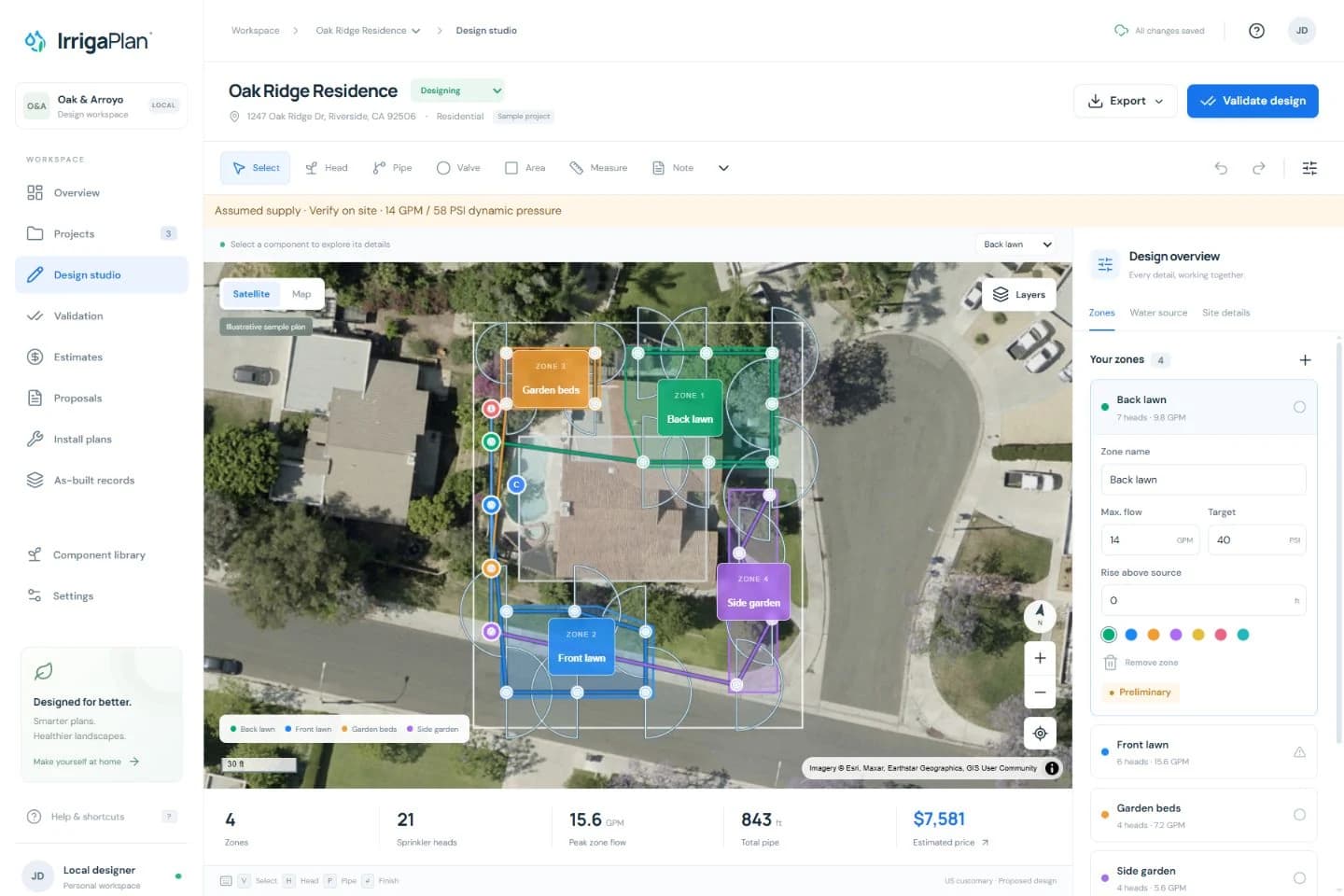Edit the Rise above source field

[x=1203, y=601]
